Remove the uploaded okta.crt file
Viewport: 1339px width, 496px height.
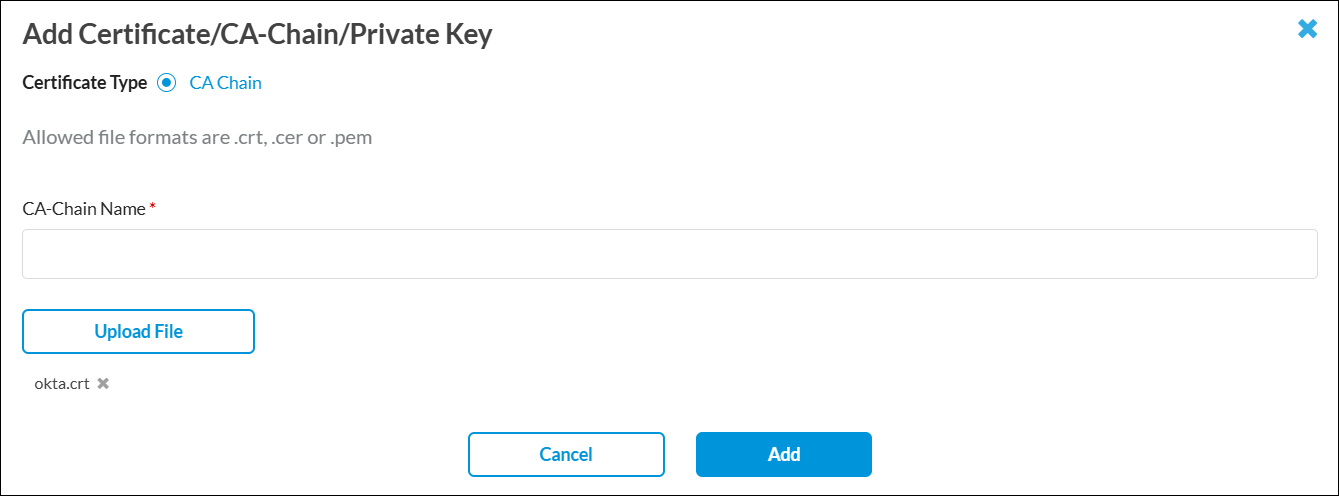click(103, 383)
